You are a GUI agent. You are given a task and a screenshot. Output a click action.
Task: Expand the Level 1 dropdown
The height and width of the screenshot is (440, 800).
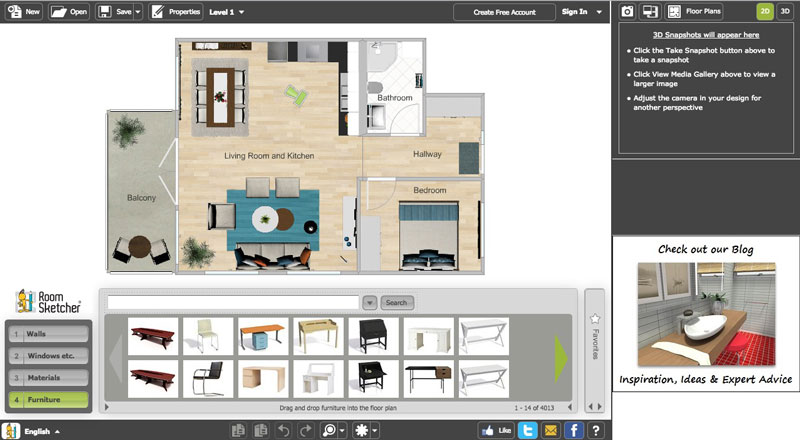[x=226, y=12]
